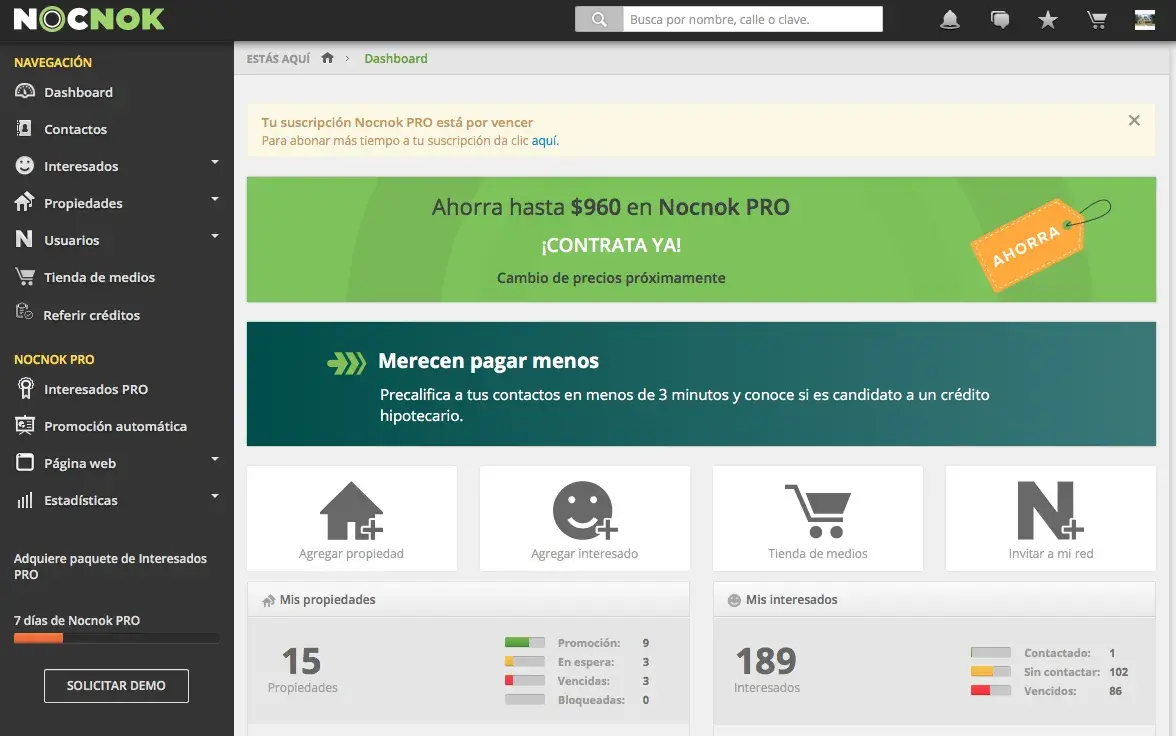1176x736 pixels.
Task: Expand the Propiedades menu arrow
Action: point(214,199)
